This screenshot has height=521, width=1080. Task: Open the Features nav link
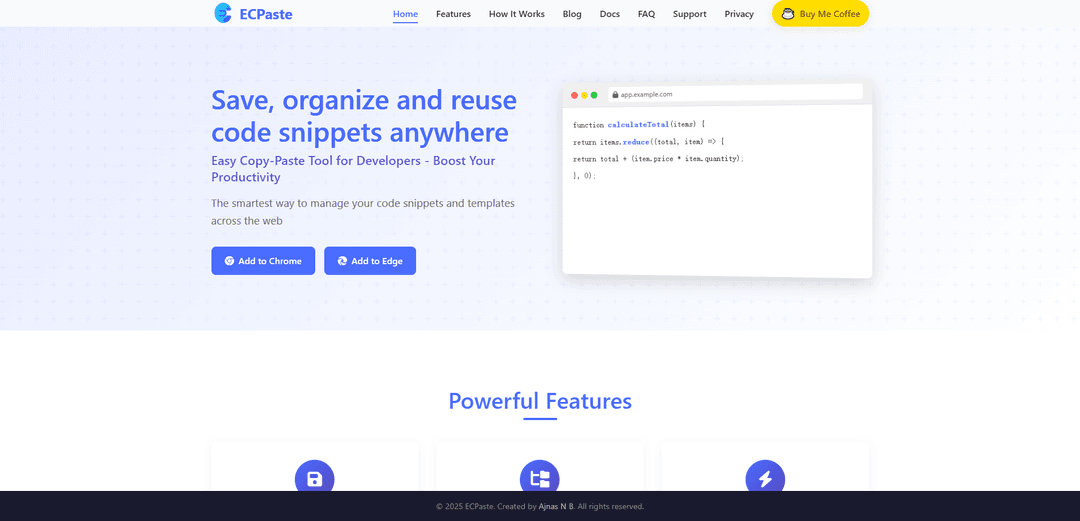pyautogui.click(x=453, y=14)
